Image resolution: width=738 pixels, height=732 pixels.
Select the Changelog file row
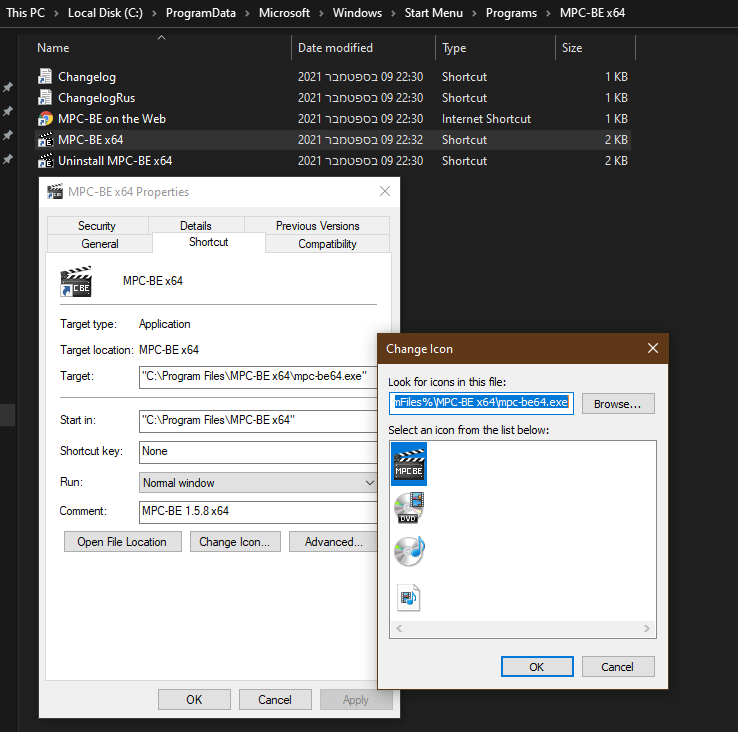point(333,77)
